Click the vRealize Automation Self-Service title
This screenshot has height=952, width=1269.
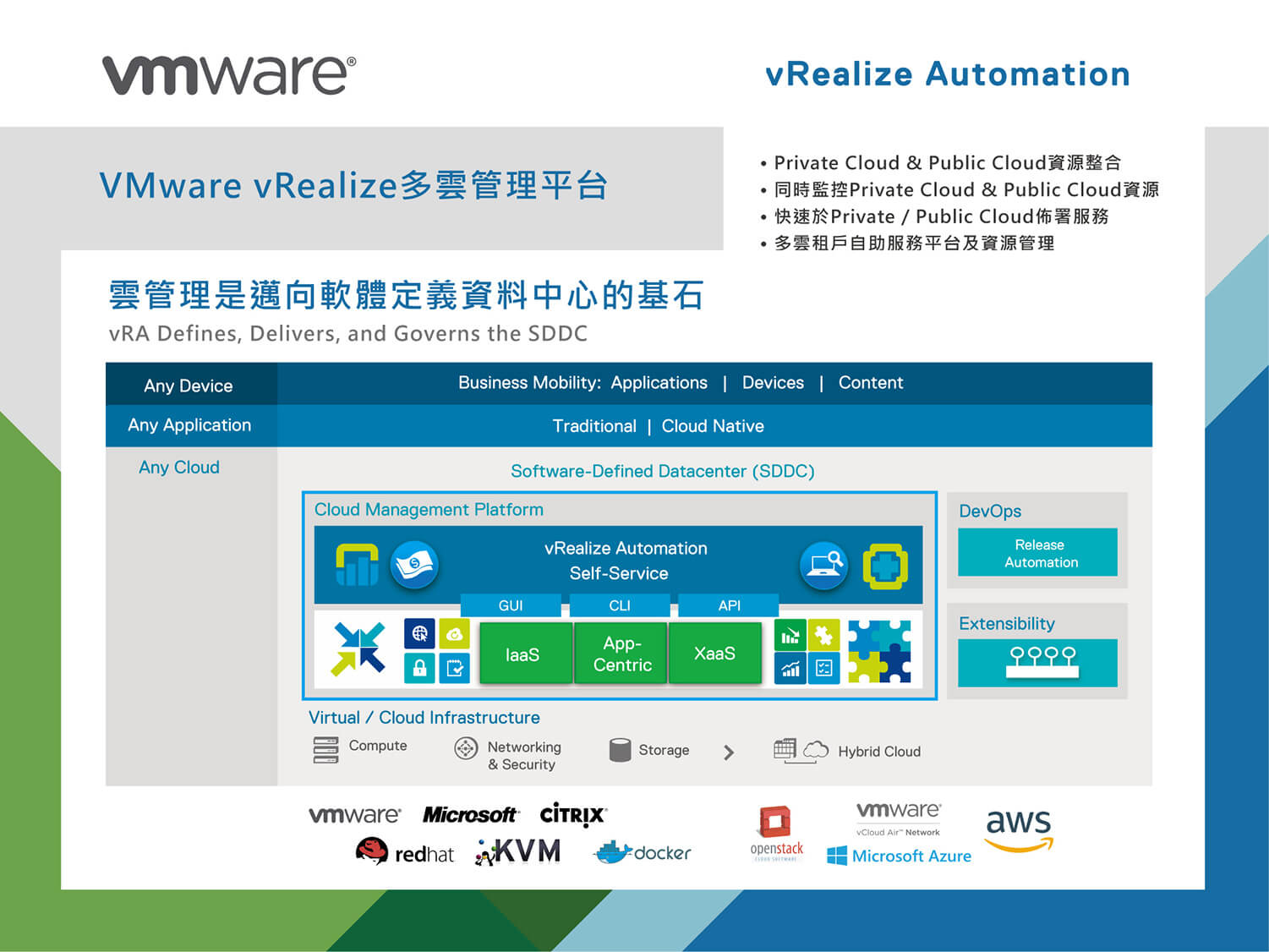point(626,561)
